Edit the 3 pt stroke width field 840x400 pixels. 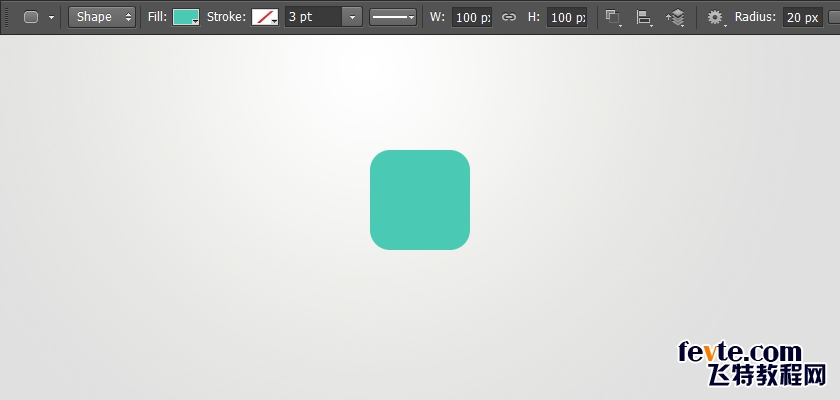313,17
